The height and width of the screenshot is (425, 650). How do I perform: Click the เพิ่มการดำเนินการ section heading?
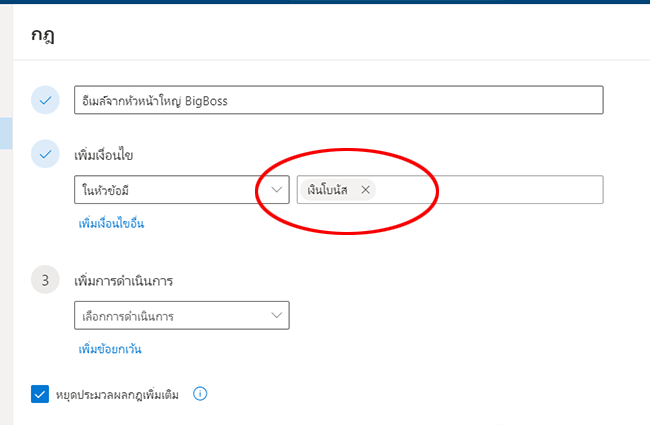[124, 281]
